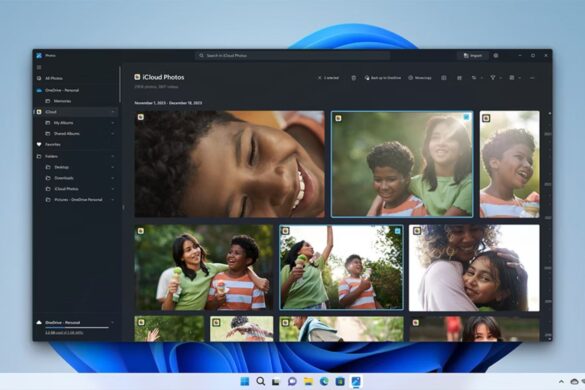Click the Move/copy toolbar button
The width and height of the screenshot is (585, 390).
tap(420, 78)
